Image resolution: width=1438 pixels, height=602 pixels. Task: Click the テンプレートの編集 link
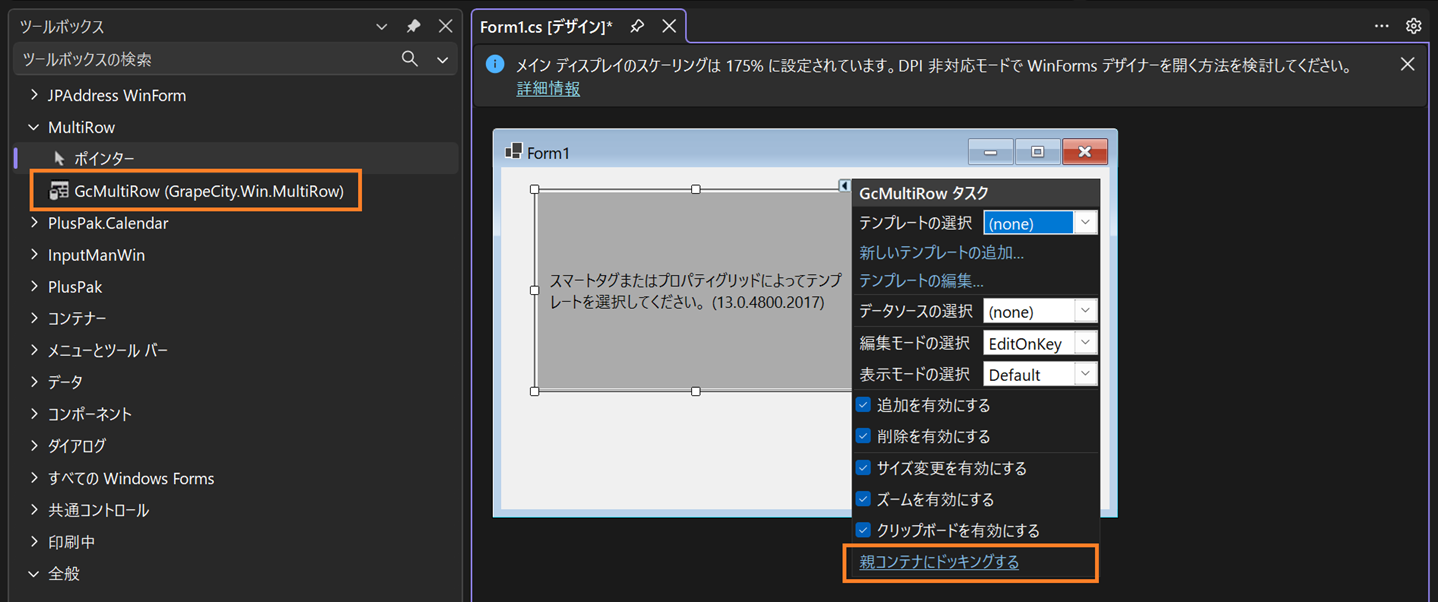(921, 281)
